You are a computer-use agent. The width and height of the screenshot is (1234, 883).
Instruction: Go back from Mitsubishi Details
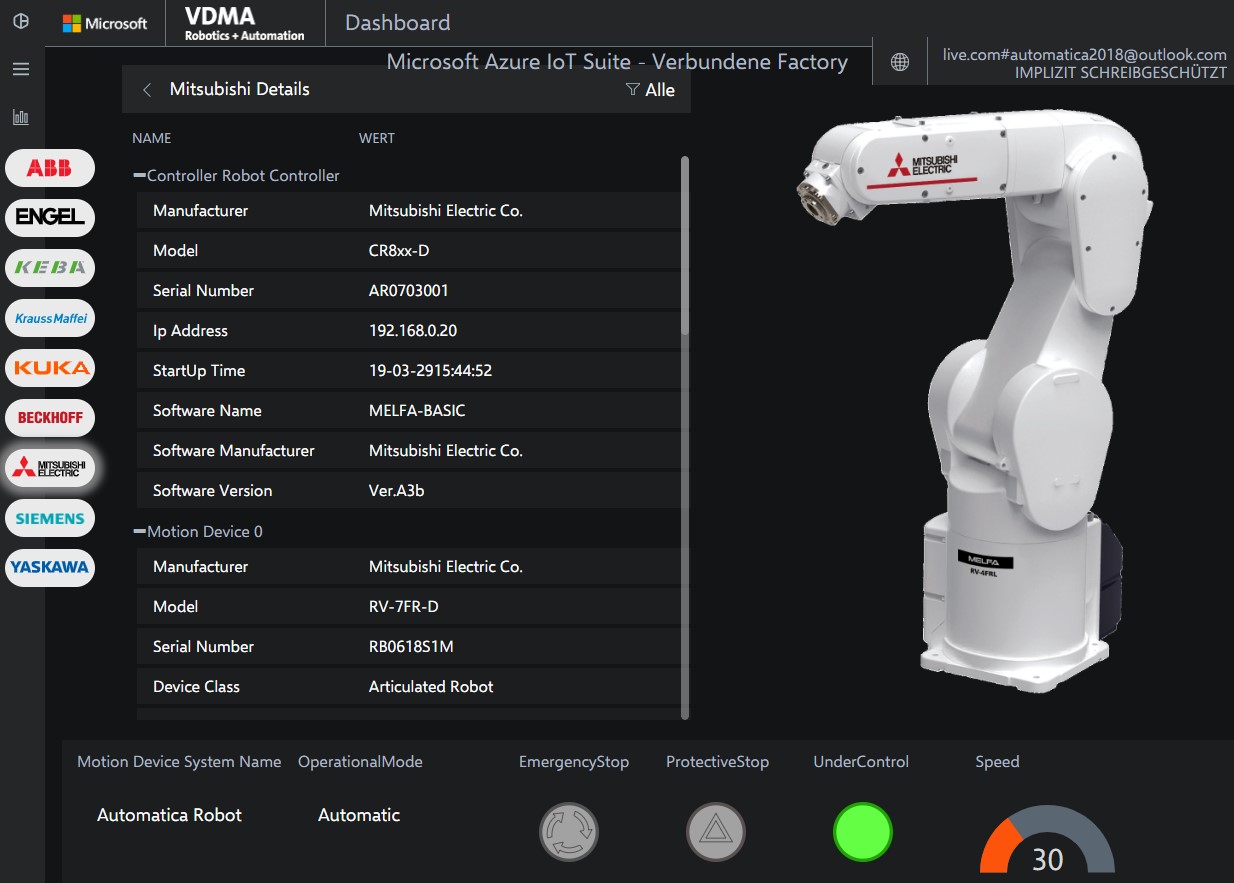(x=146, y=89)
